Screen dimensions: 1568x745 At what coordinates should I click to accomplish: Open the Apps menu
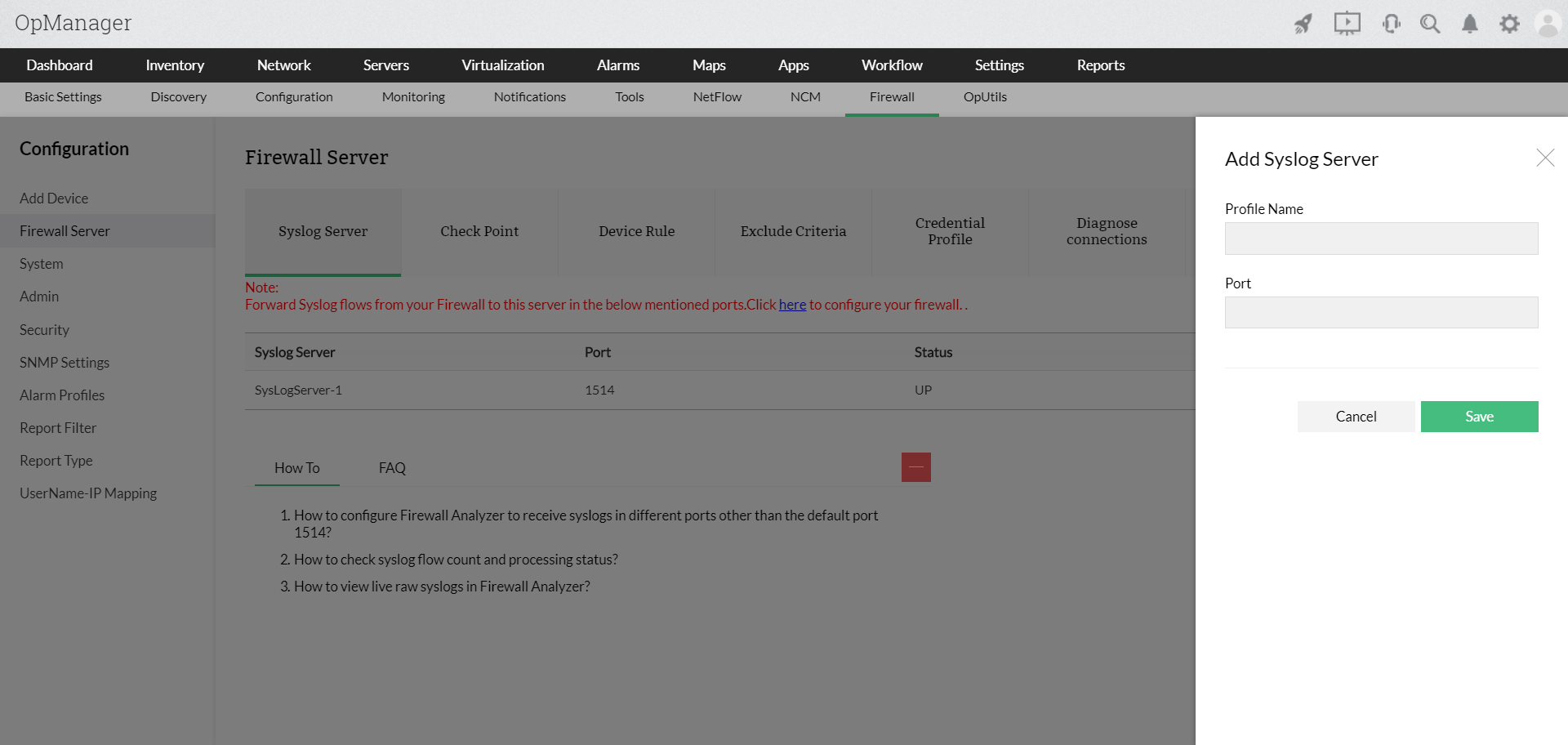click(x=794, y=65)
